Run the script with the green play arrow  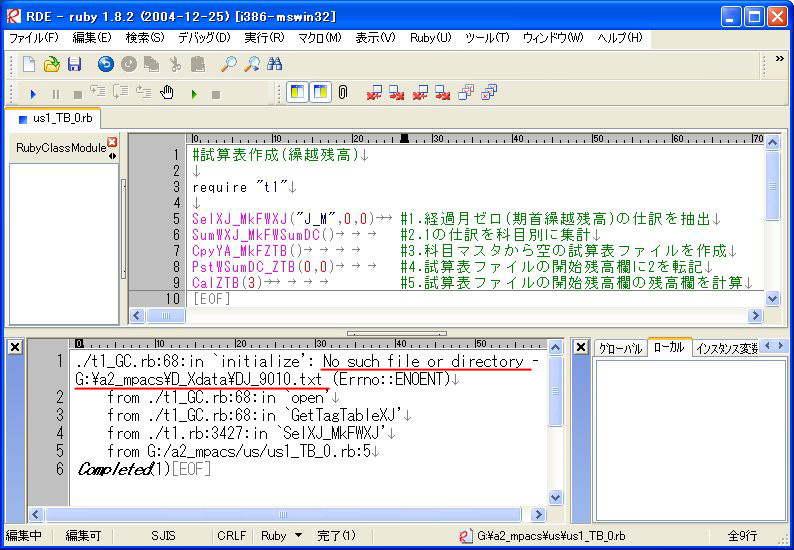point(194,94)
